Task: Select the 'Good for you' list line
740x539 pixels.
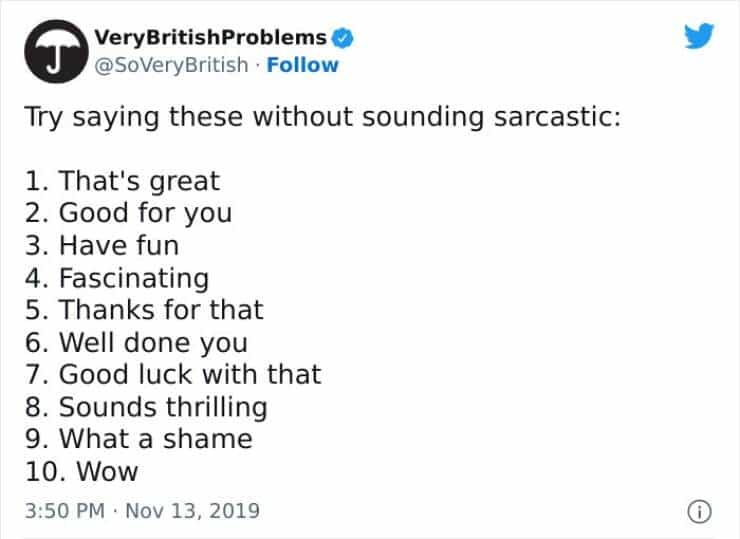Action: (127, 213)
